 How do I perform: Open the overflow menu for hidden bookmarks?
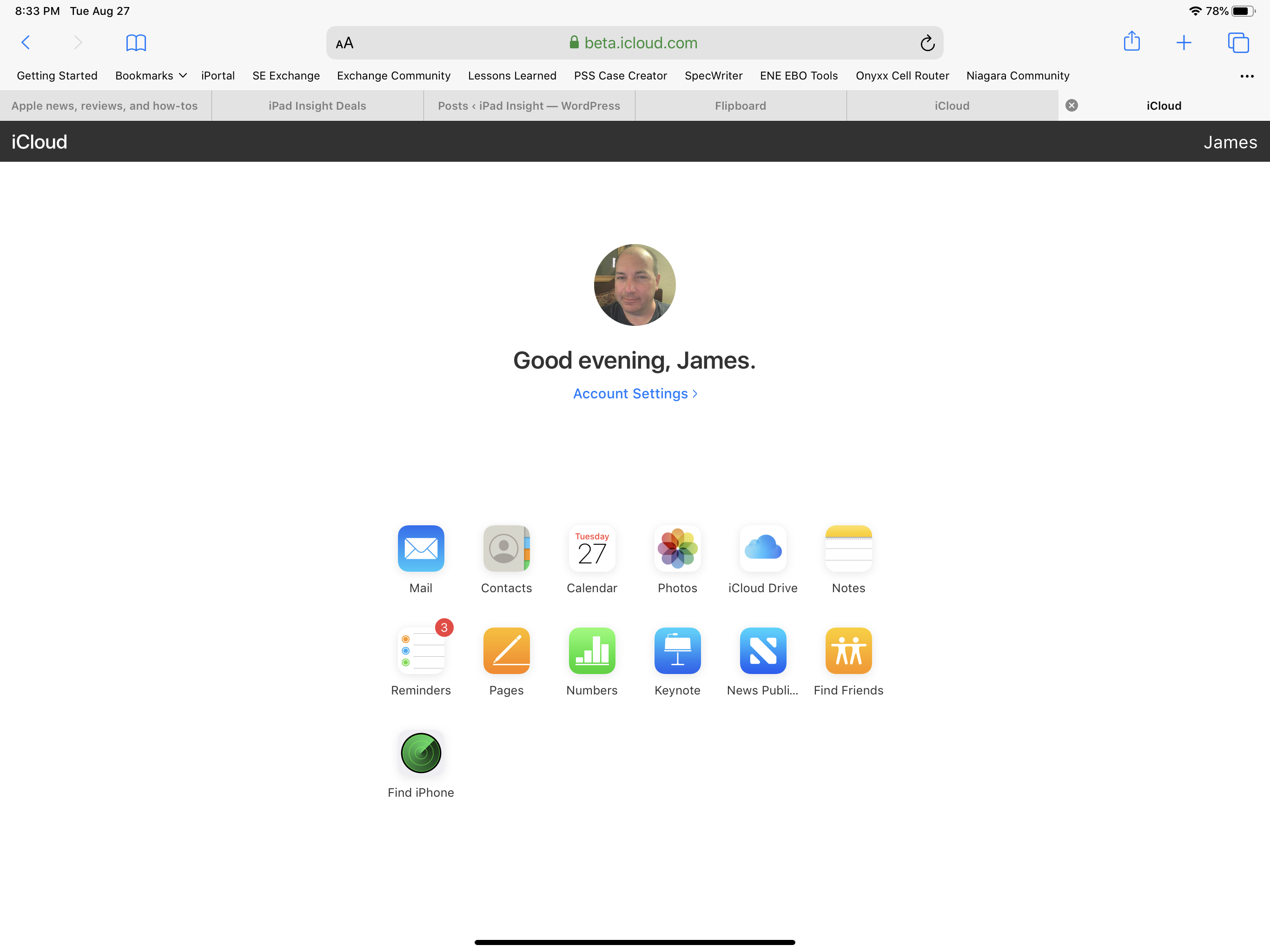[x=1247, y=75]
